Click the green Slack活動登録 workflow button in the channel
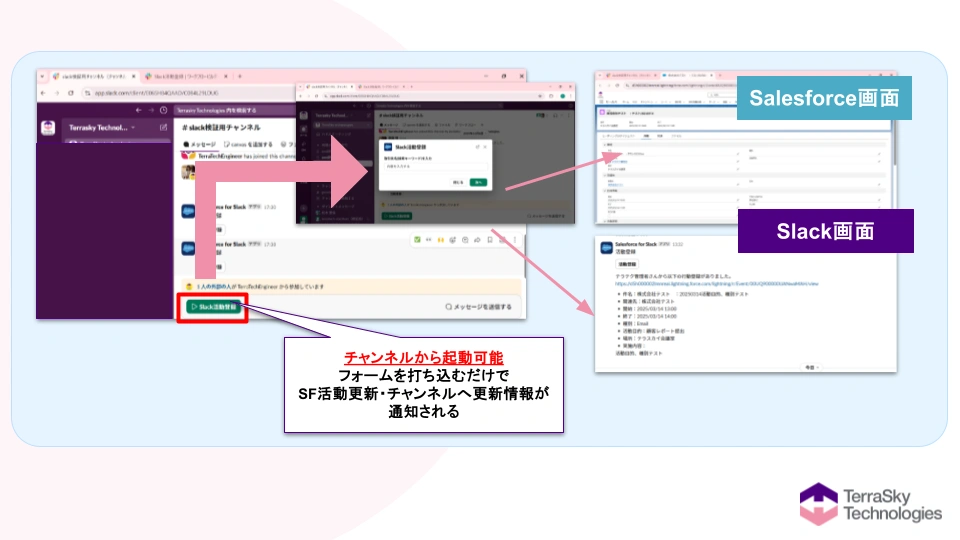960x540 pixels. click(x=213, y=307)
